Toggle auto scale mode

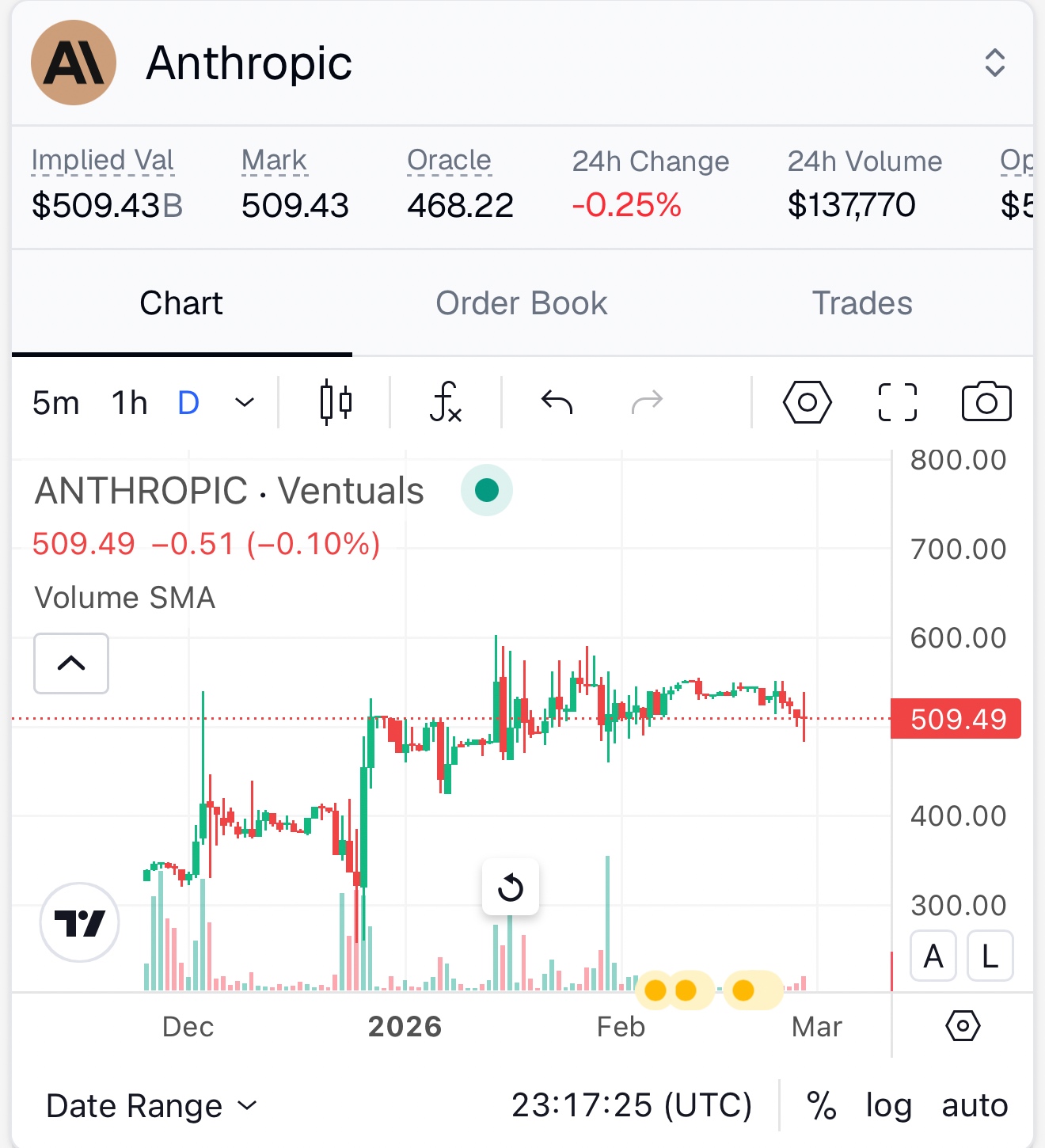tap(975, 1105)
